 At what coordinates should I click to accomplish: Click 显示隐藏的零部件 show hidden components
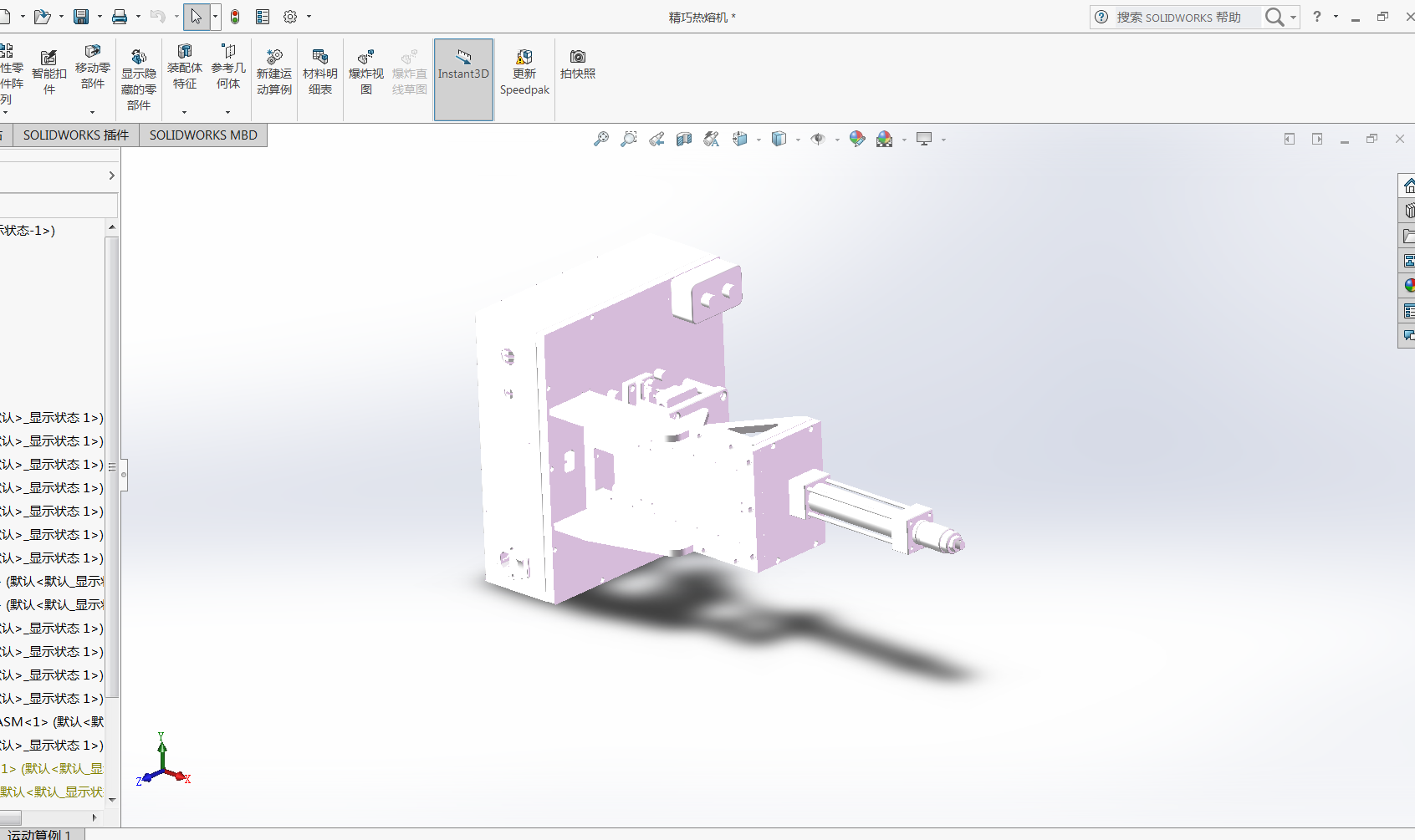tap(139, 79)
